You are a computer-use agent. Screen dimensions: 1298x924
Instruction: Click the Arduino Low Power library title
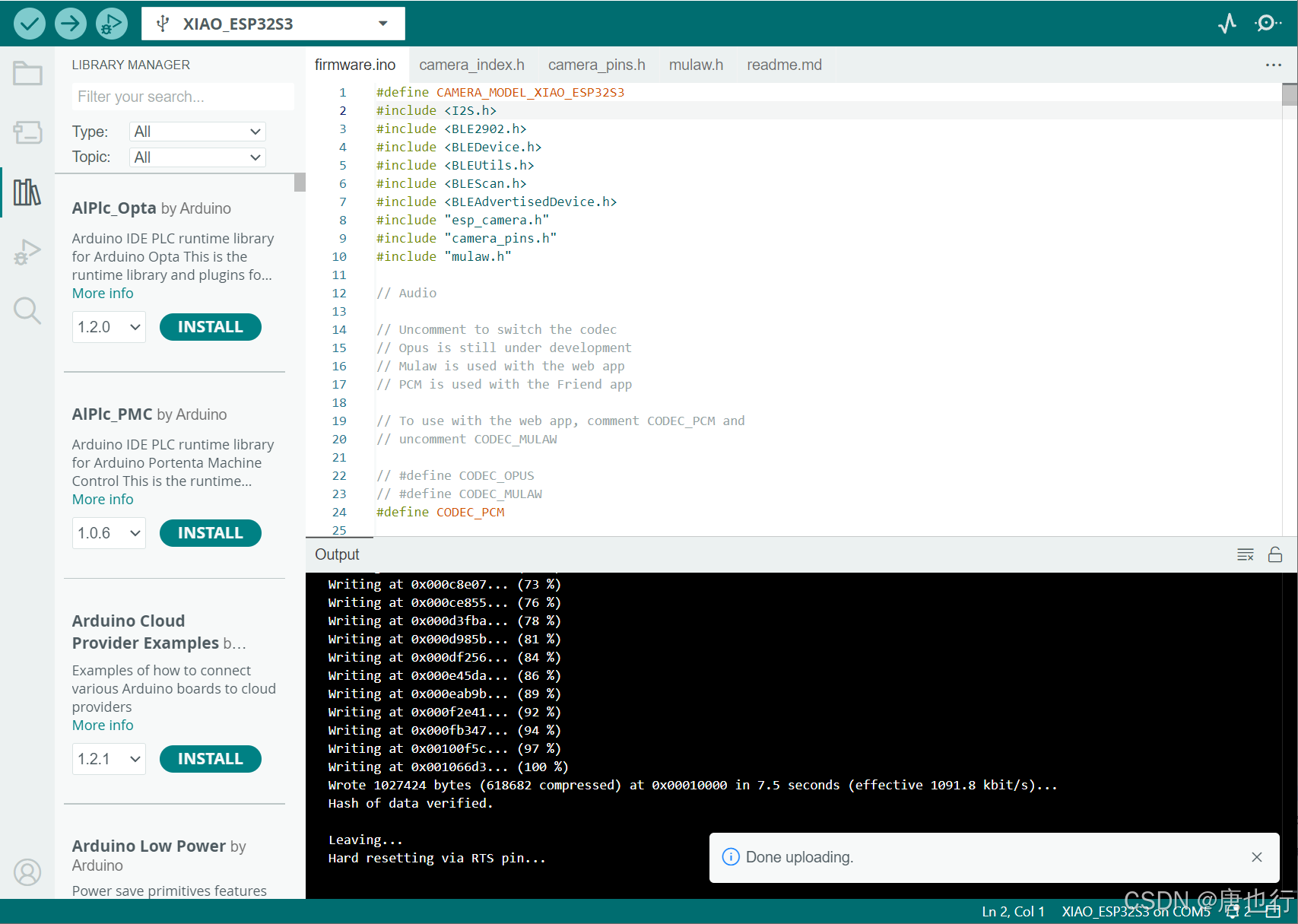tap(149, 846)
